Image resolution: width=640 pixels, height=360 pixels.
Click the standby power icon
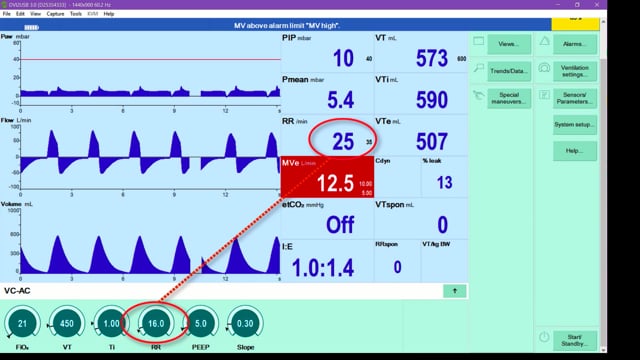[544, 337]
